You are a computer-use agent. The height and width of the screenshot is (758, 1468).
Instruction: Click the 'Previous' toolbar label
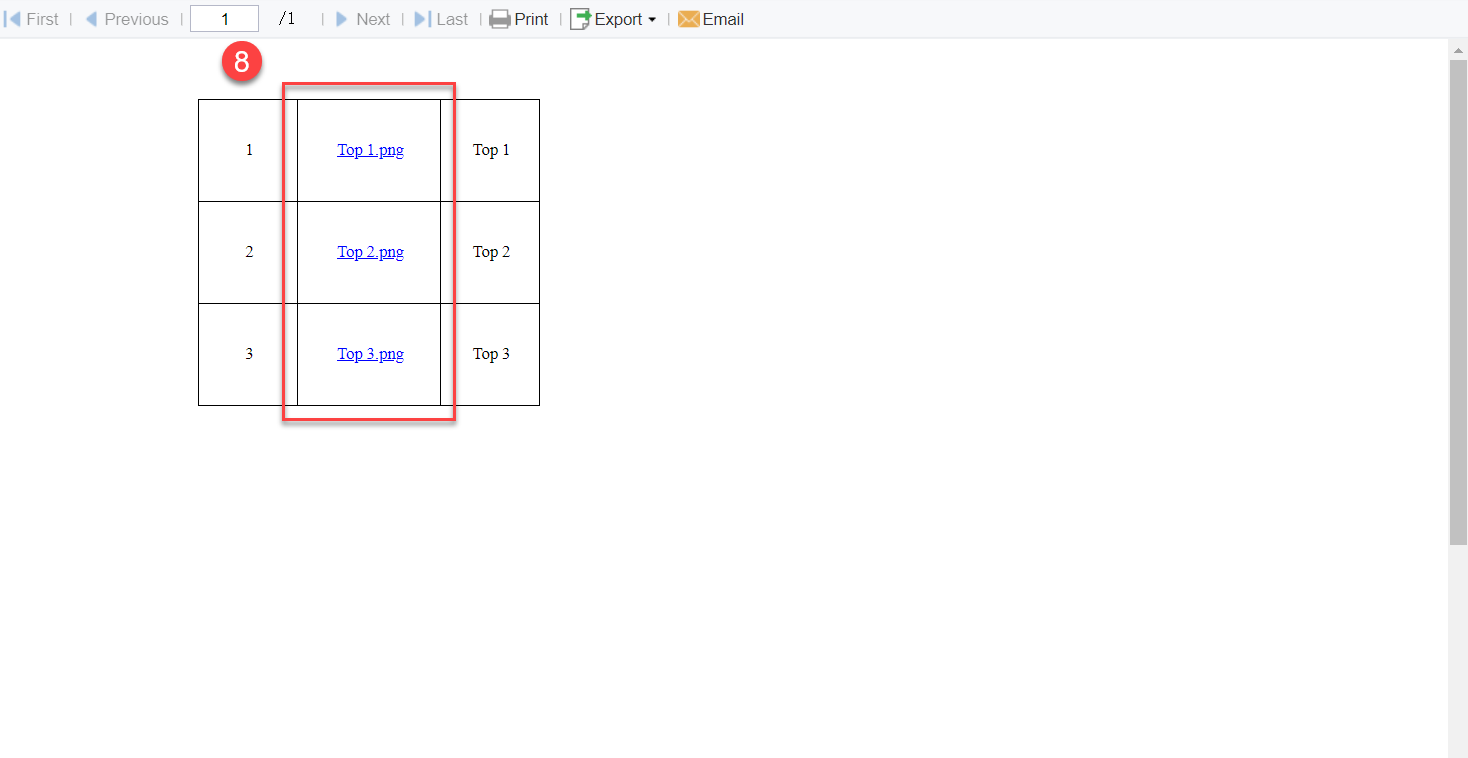pos(136,19)
